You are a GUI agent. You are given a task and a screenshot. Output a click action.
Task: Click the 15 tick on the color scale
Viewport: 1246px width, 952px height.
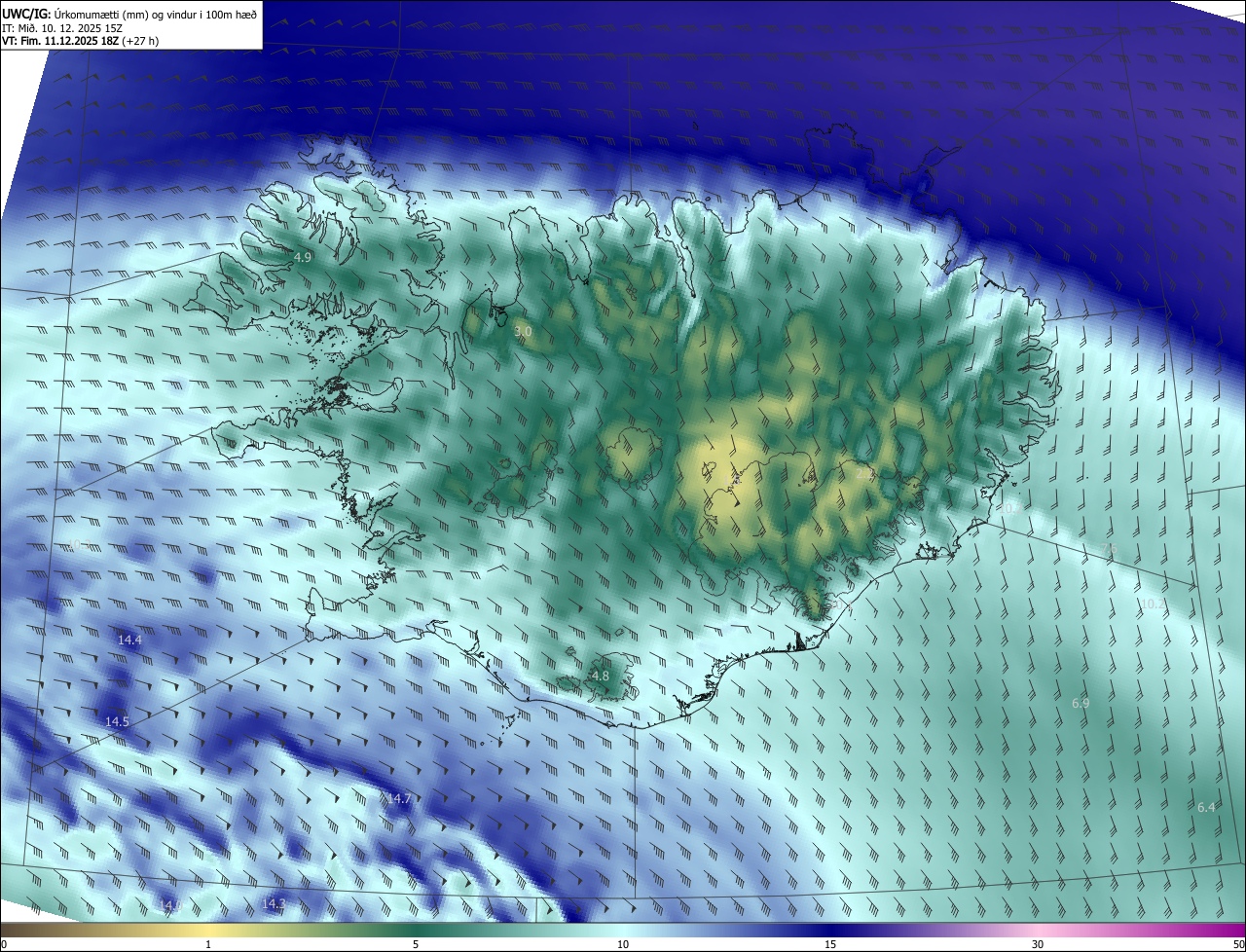pos(830,944)
